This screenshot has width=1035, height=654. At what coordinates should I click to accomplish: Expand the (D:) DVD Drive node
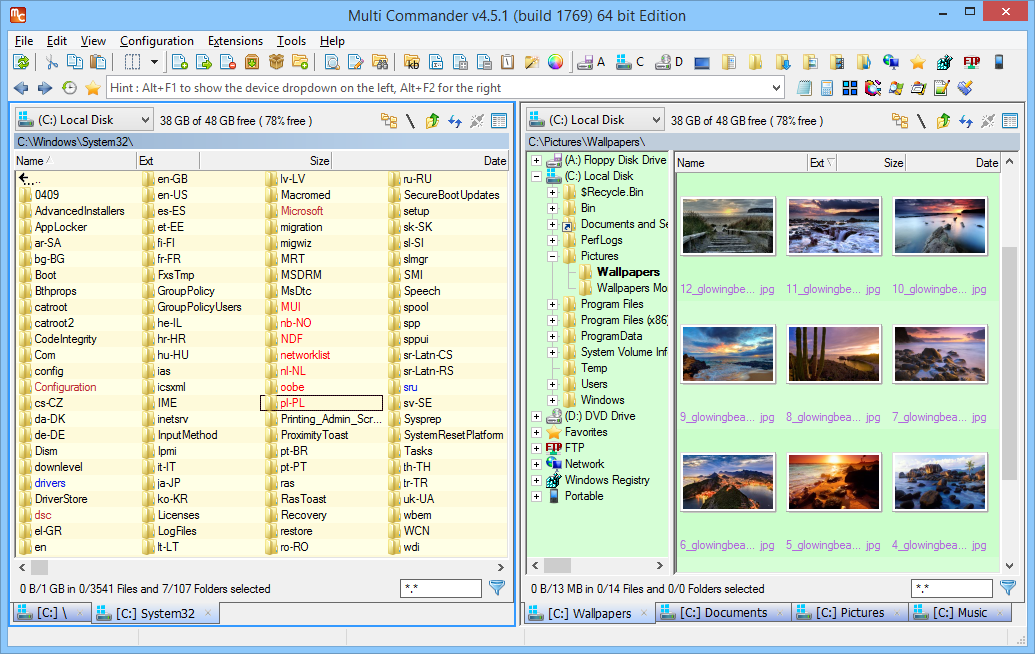(537, 416)
